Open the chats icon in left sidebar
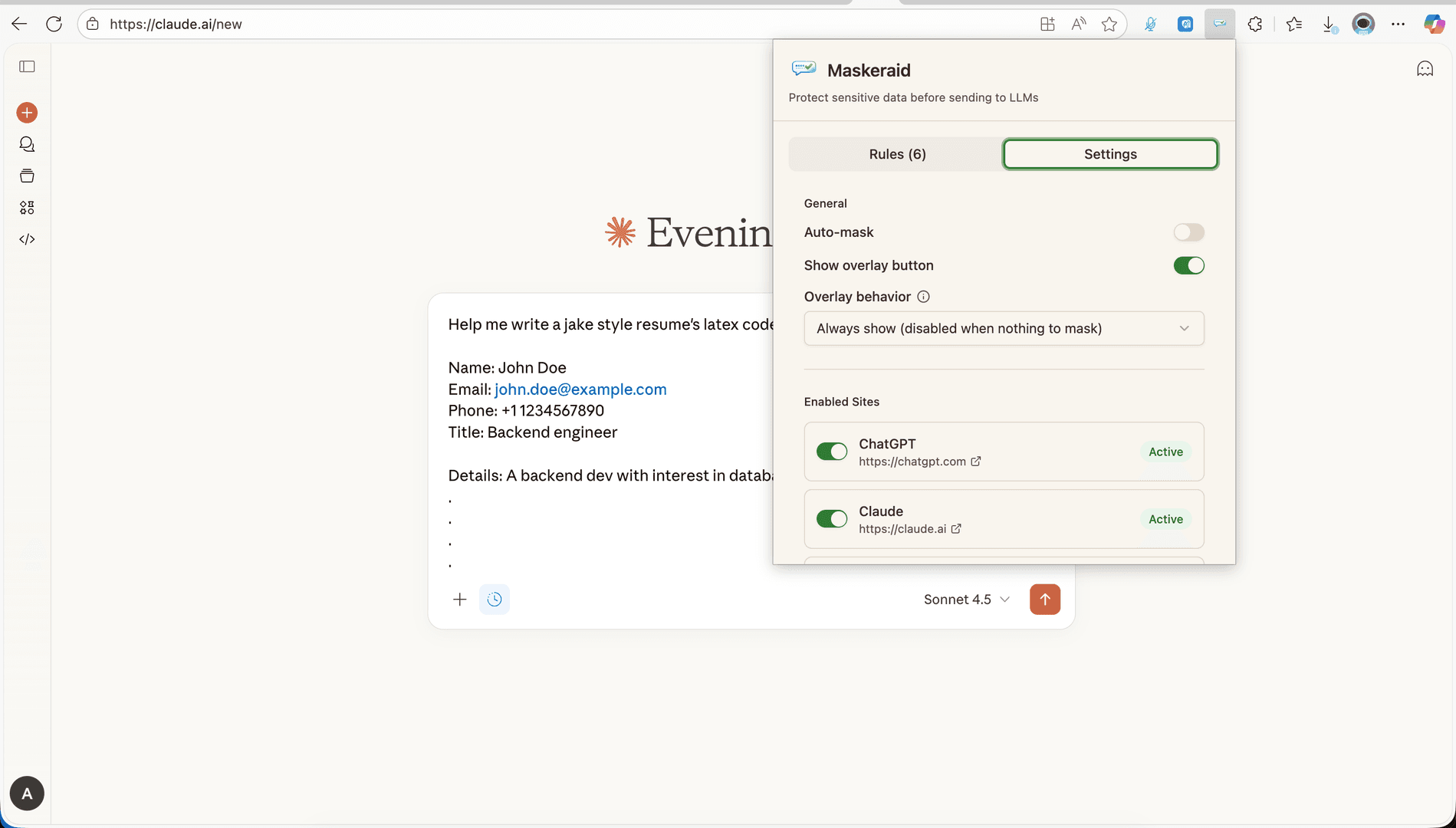1456x828 pixels. click(27, 144)
